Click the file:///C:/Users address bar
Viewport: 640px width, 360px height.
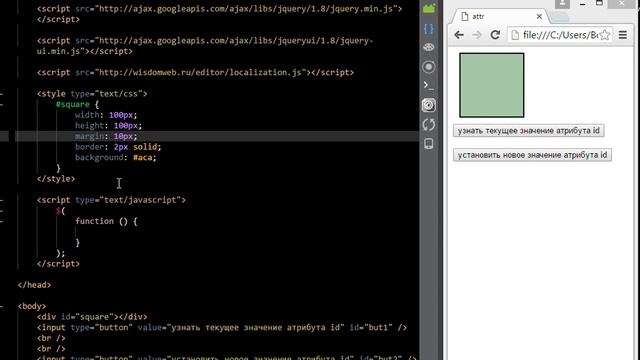click(560, 35)
